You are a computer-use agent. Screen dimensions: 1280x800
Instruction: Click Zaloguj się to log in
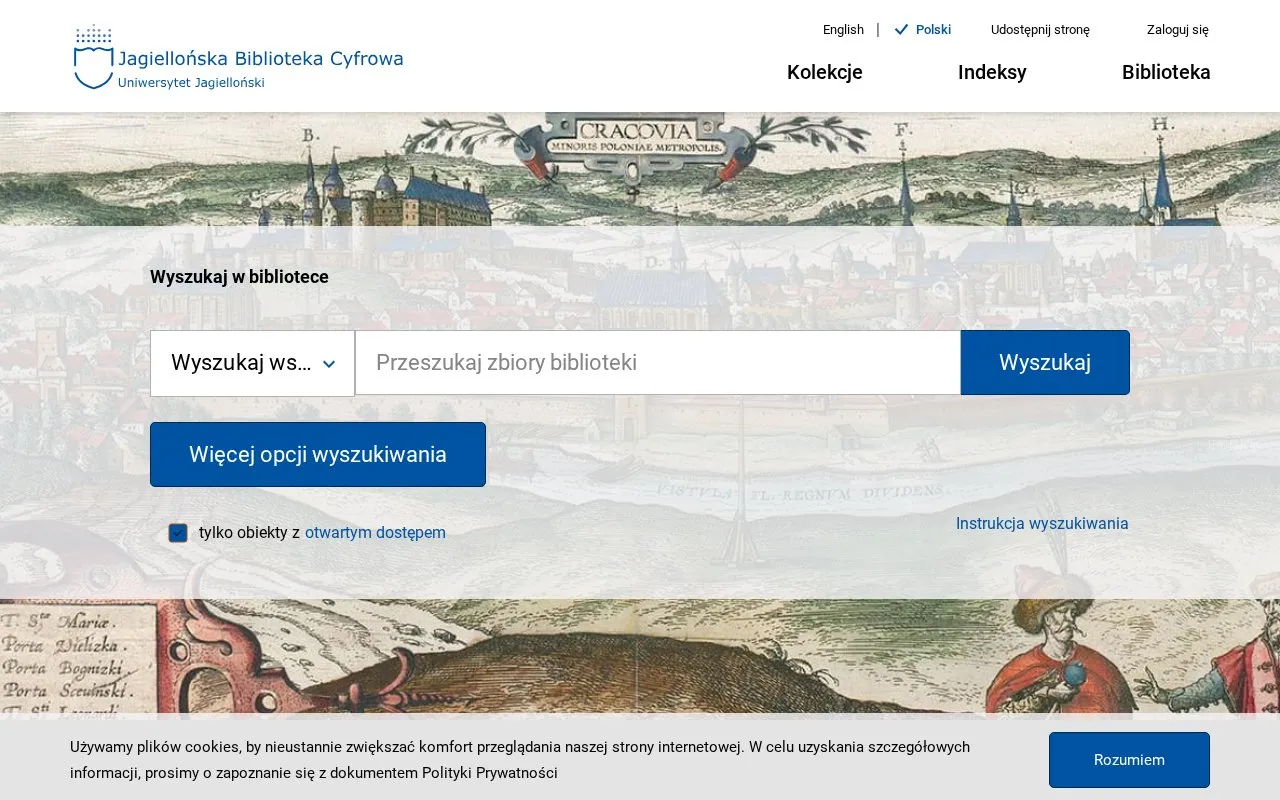point(1178,30)
